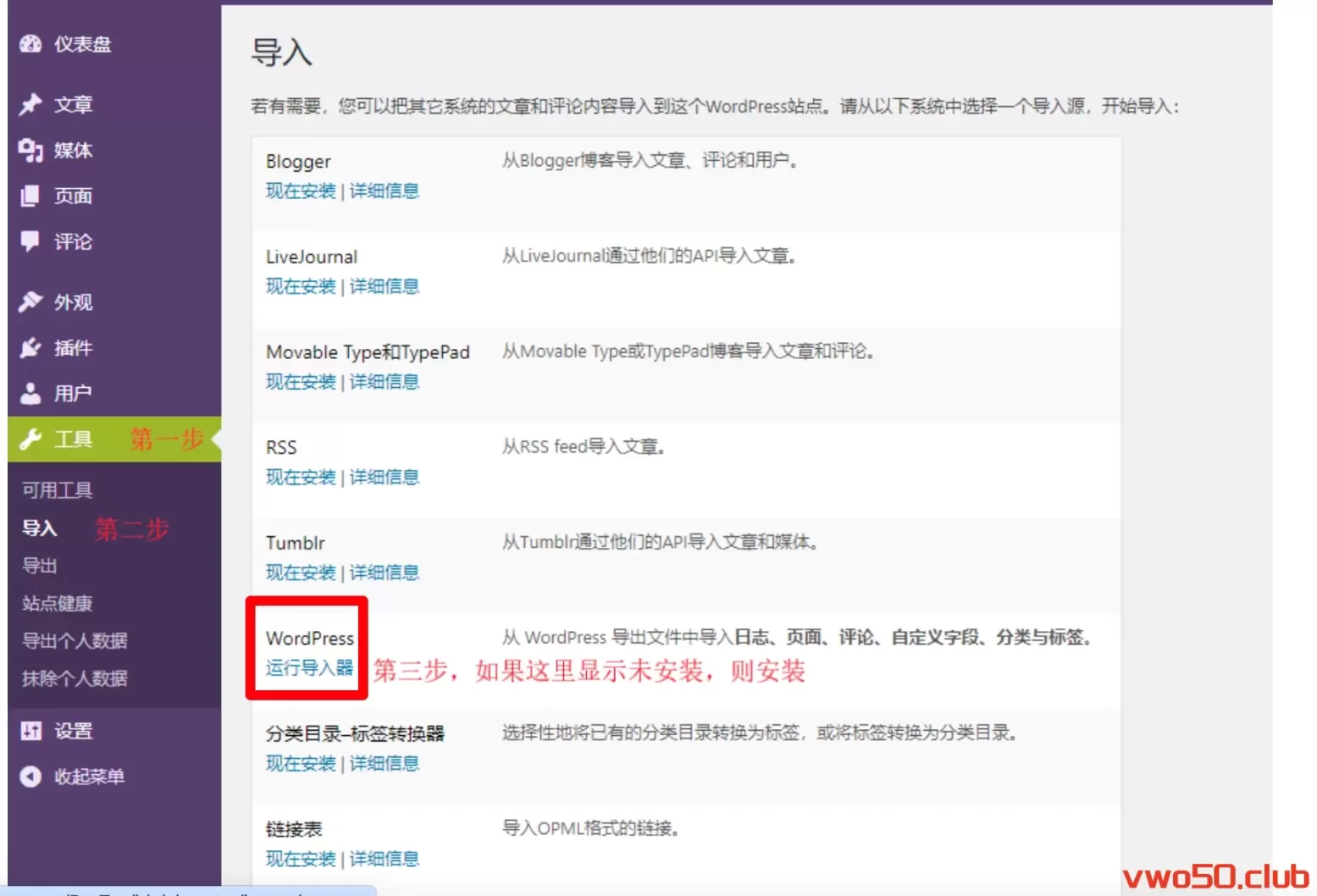The width and height of the screenshot is (1317, 896).
Task: Click 现在安装 for 分类目录-标签转换器
Action: pyautogui.click(x=301, y=764)
